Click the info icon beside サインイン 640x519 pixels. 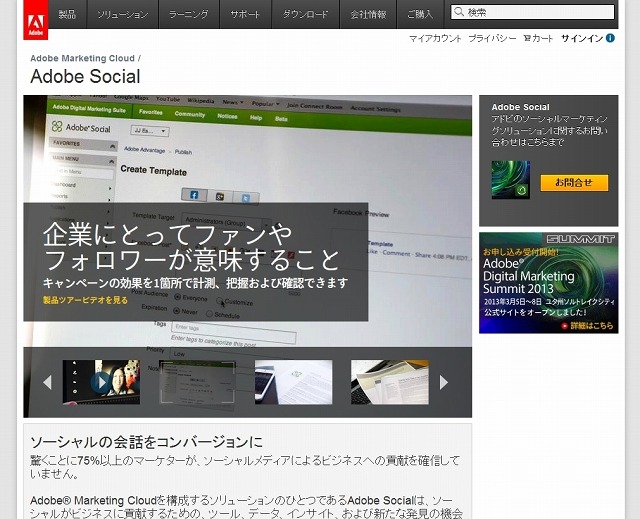pos(610,38)
